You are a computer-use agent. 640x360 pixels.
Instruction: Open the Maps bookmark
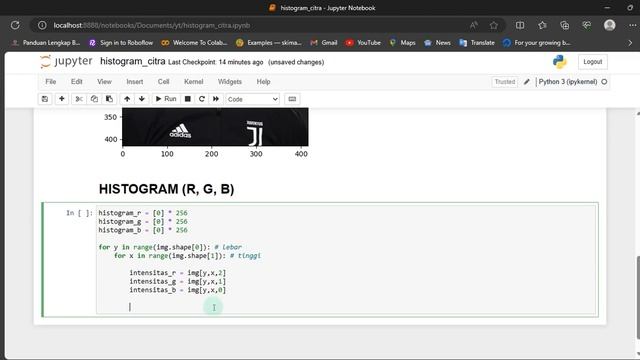tap(402, 42)
